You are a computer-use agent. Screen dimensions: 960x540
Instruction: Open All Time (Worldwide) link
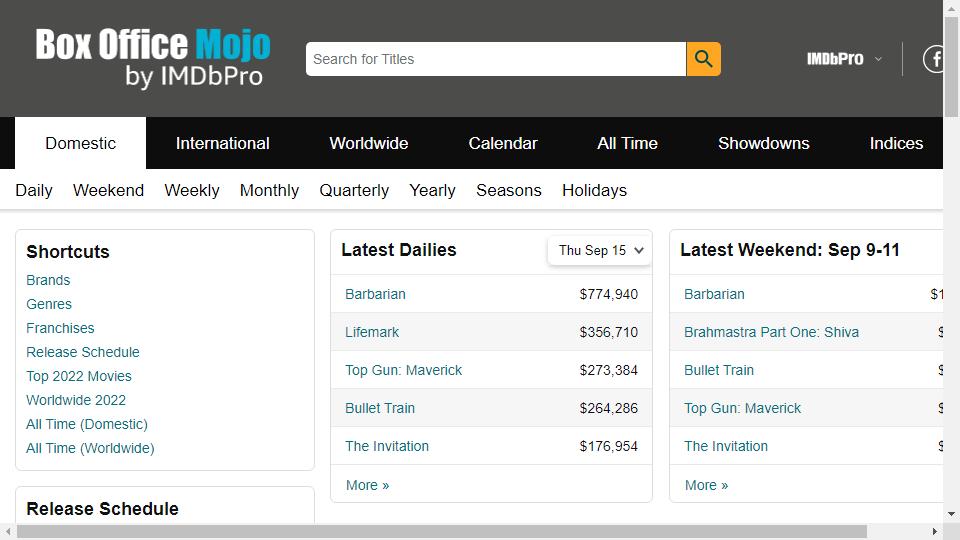(x=90, y=448)
